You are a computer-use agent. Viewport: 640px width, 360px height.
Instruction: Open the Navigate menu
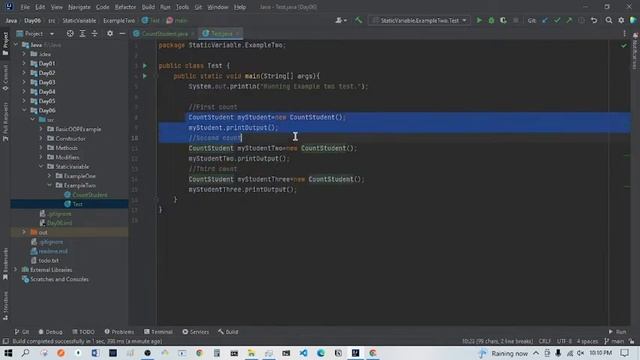coord(79,7)
